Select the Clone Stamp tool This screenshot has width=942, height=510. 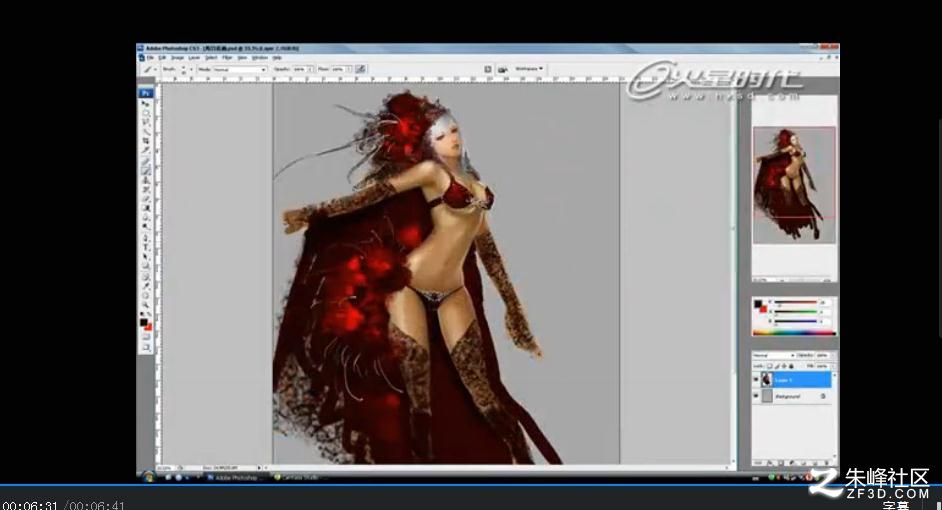[146, 180]
